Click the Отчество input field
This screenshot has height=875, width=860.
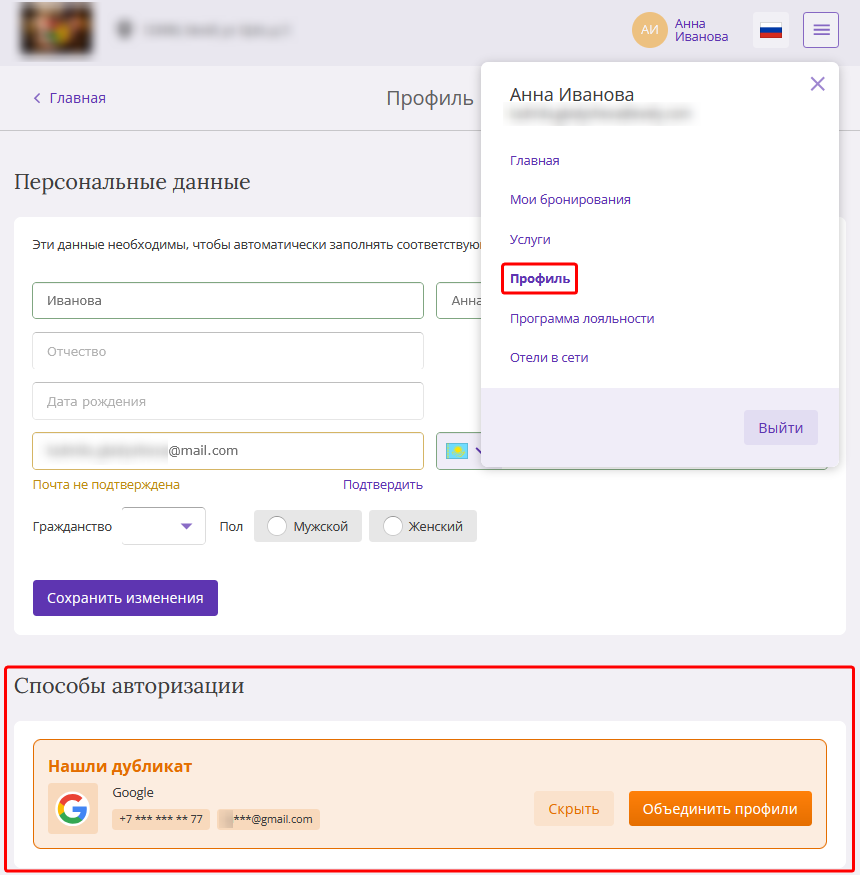pyautogui.click(x=228, y=351)
